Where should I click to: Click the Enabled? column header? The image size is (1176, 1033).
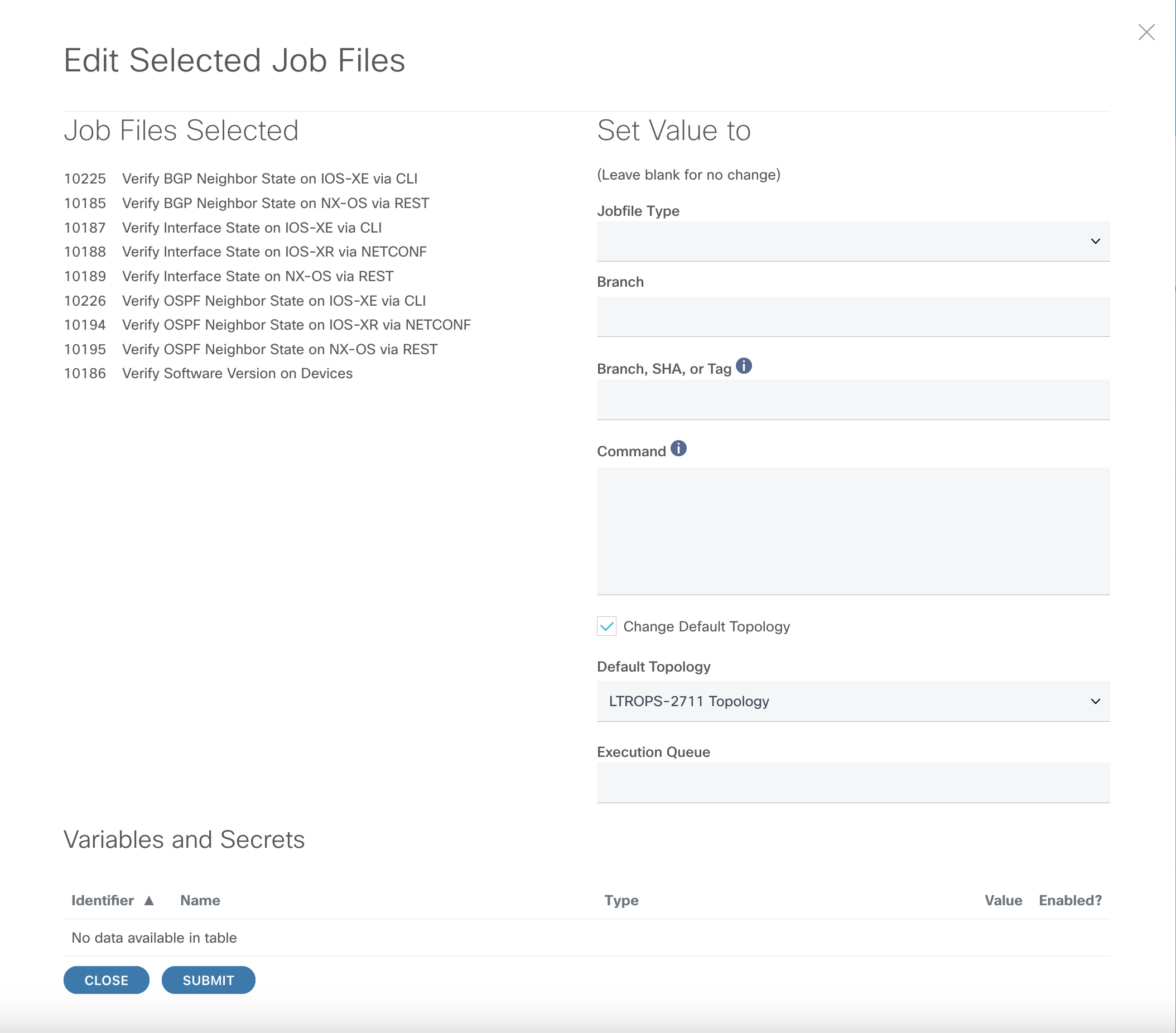pyautogui.click(x=1069, y=900)
